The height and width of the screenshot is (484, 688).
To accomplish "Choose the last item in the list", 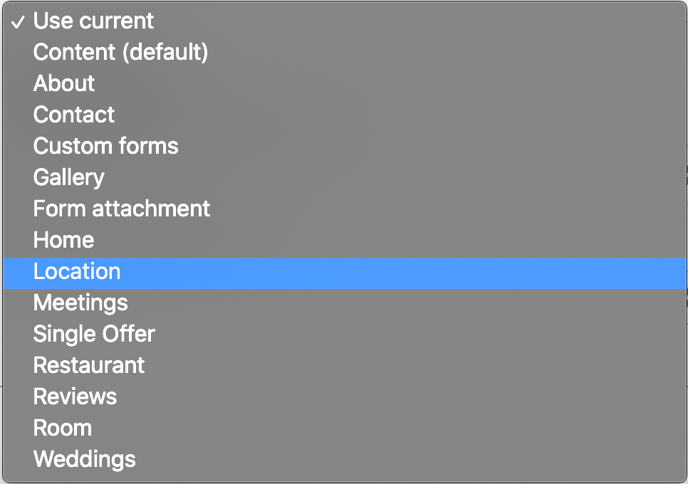I will click(84, 459).
